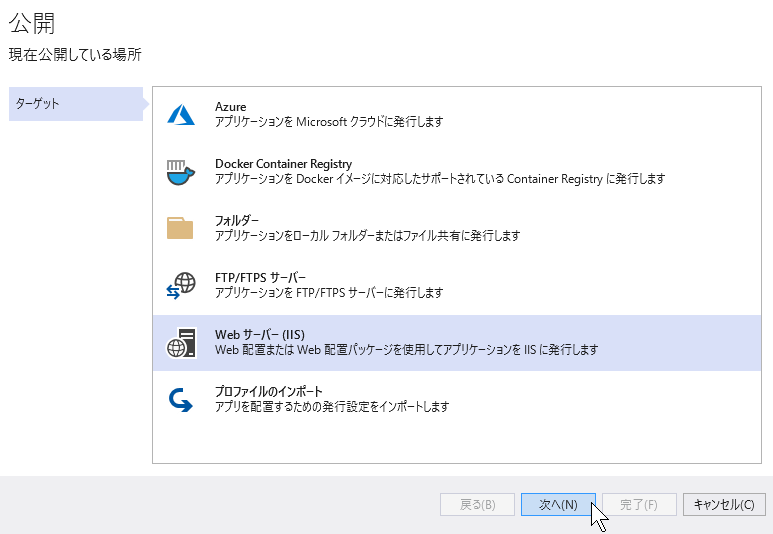
Task: Select the profile import arrow icon
Action: coord(180,399)
